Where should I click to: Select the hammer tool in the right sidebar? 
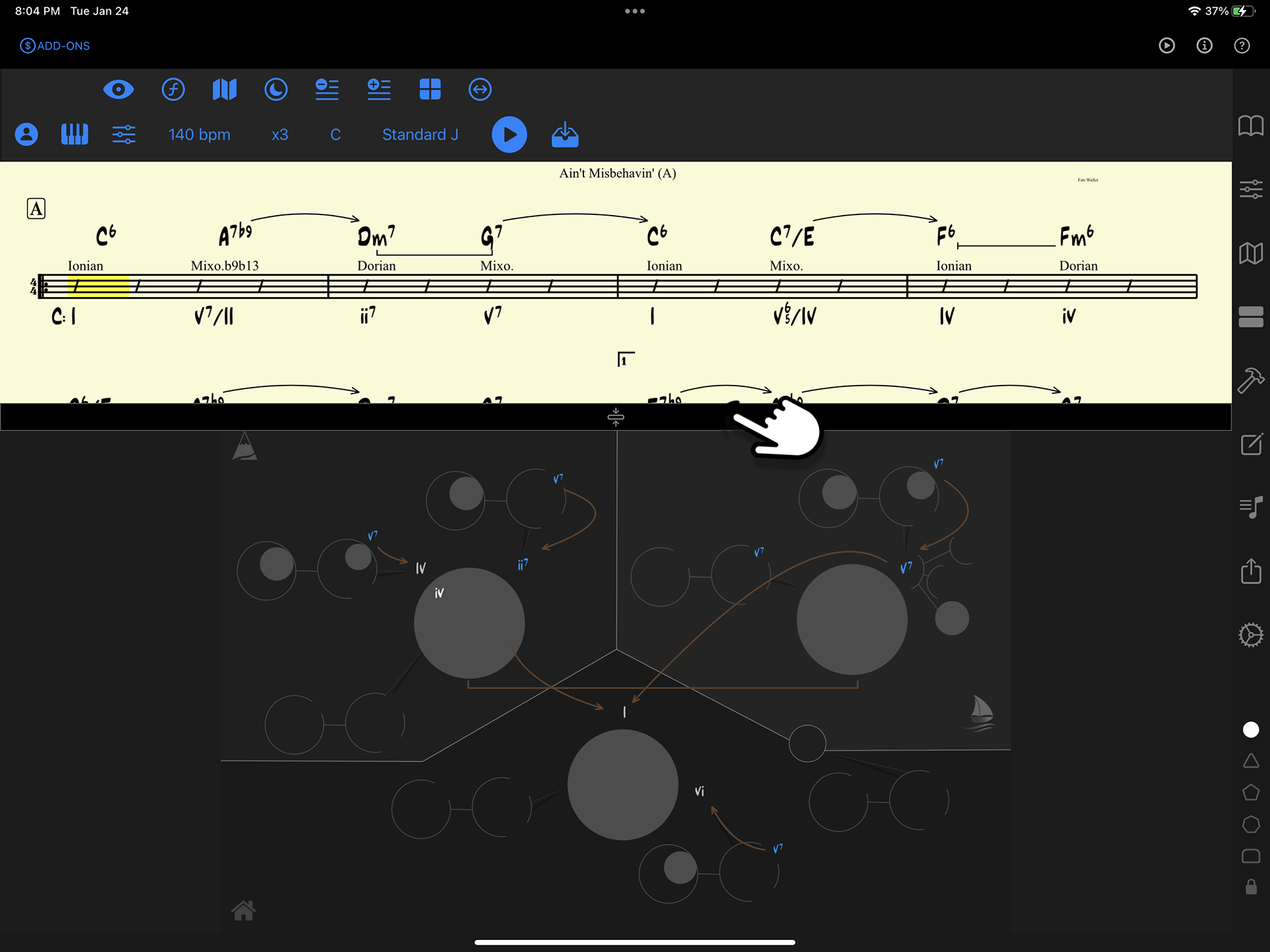pos(1251,380)
